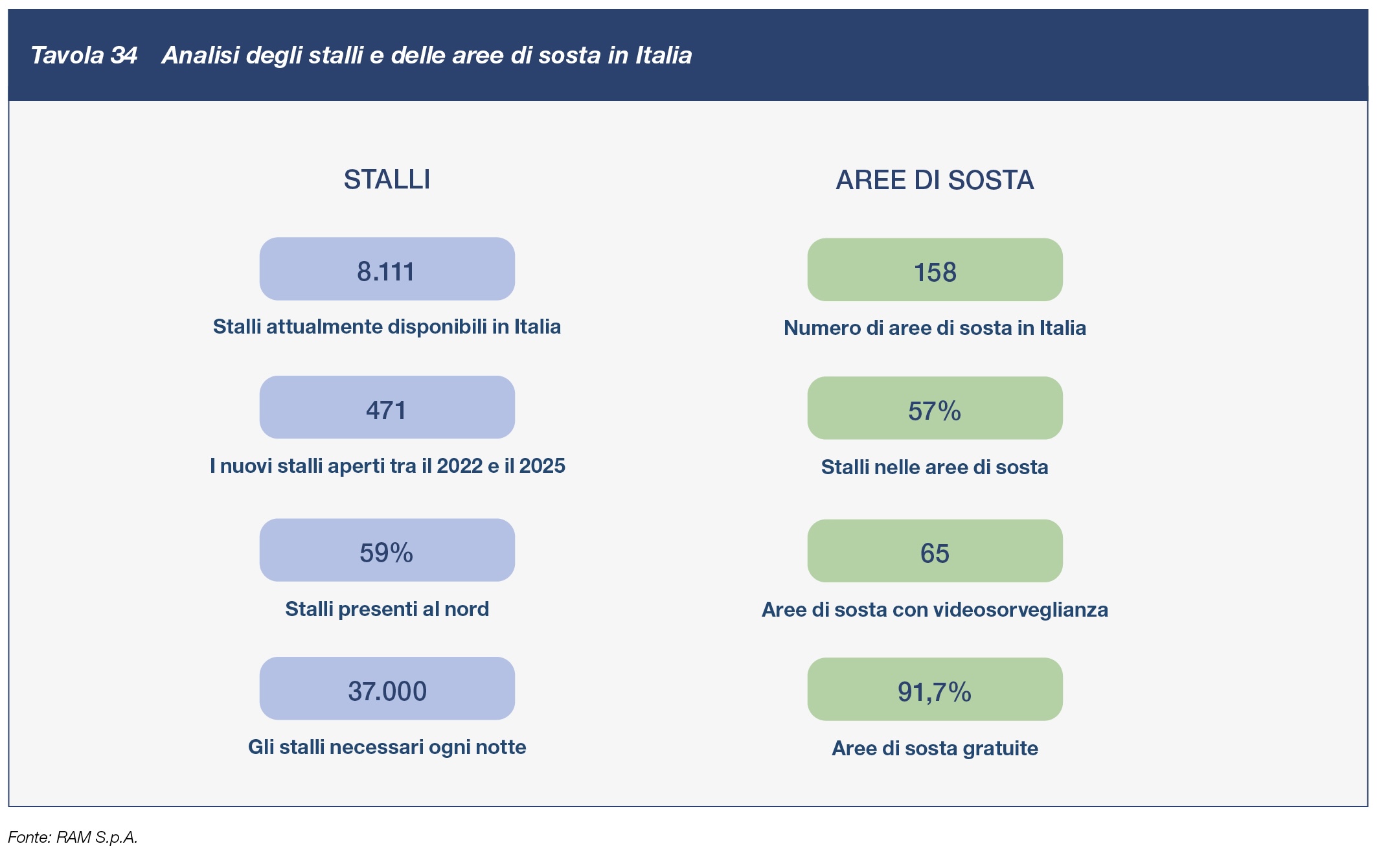Select the 91,7% green box

click(934, 690)
